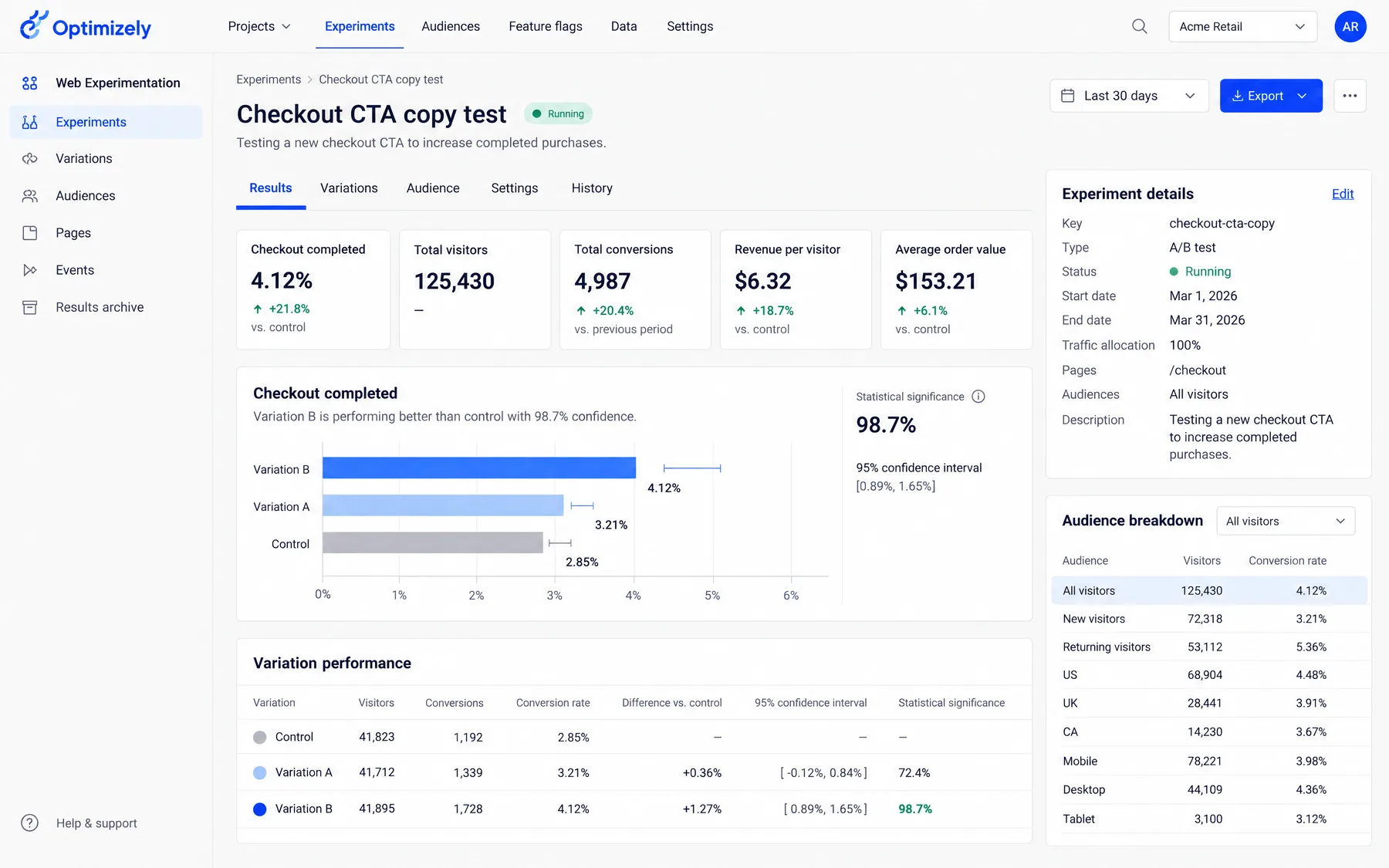Expand the Export button chevron
This screenshot has width=1389, height=868.
[1303, 96]
